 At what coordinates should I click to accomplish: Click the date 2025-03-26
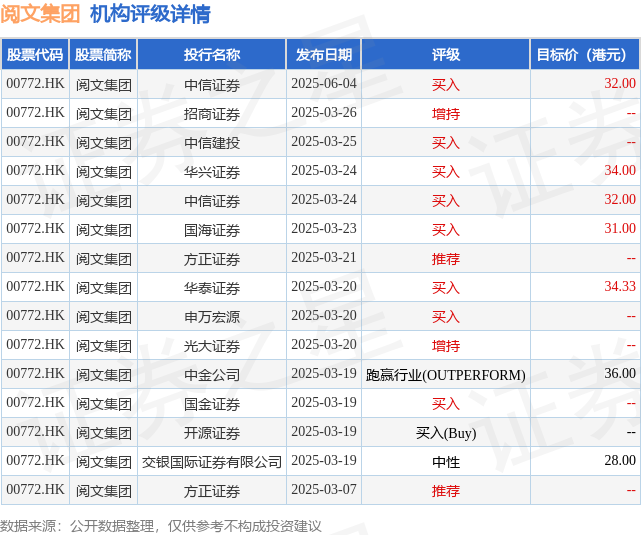pyautogui.click(x=324, y=113)
